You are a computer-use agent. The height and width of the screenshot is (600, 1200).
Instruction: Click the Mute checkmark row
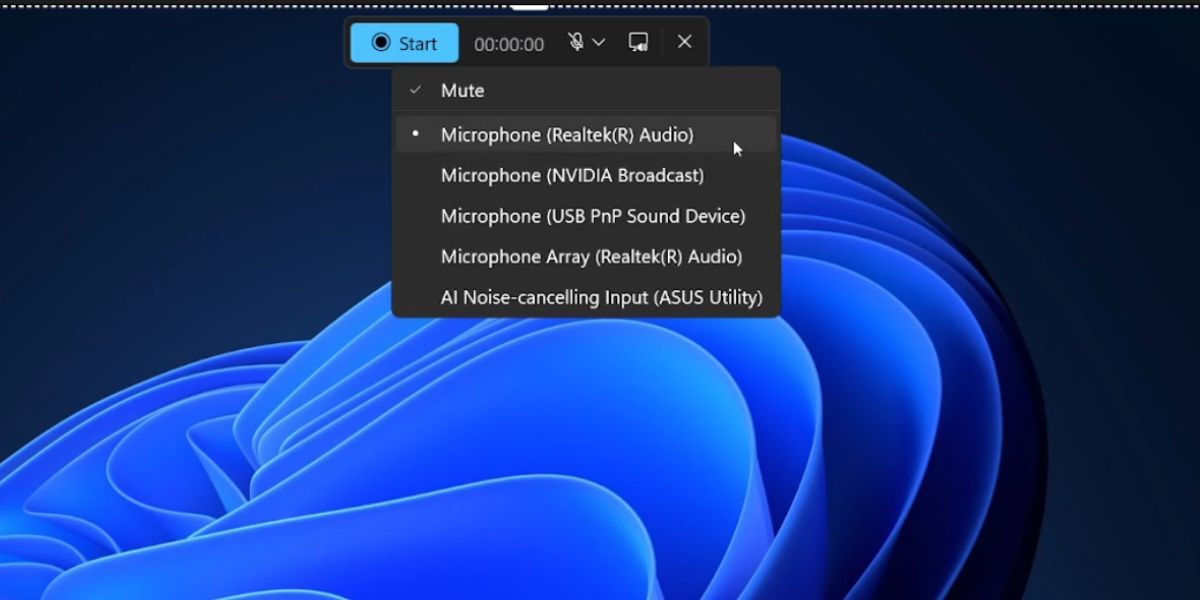click(x=462, y=90)
